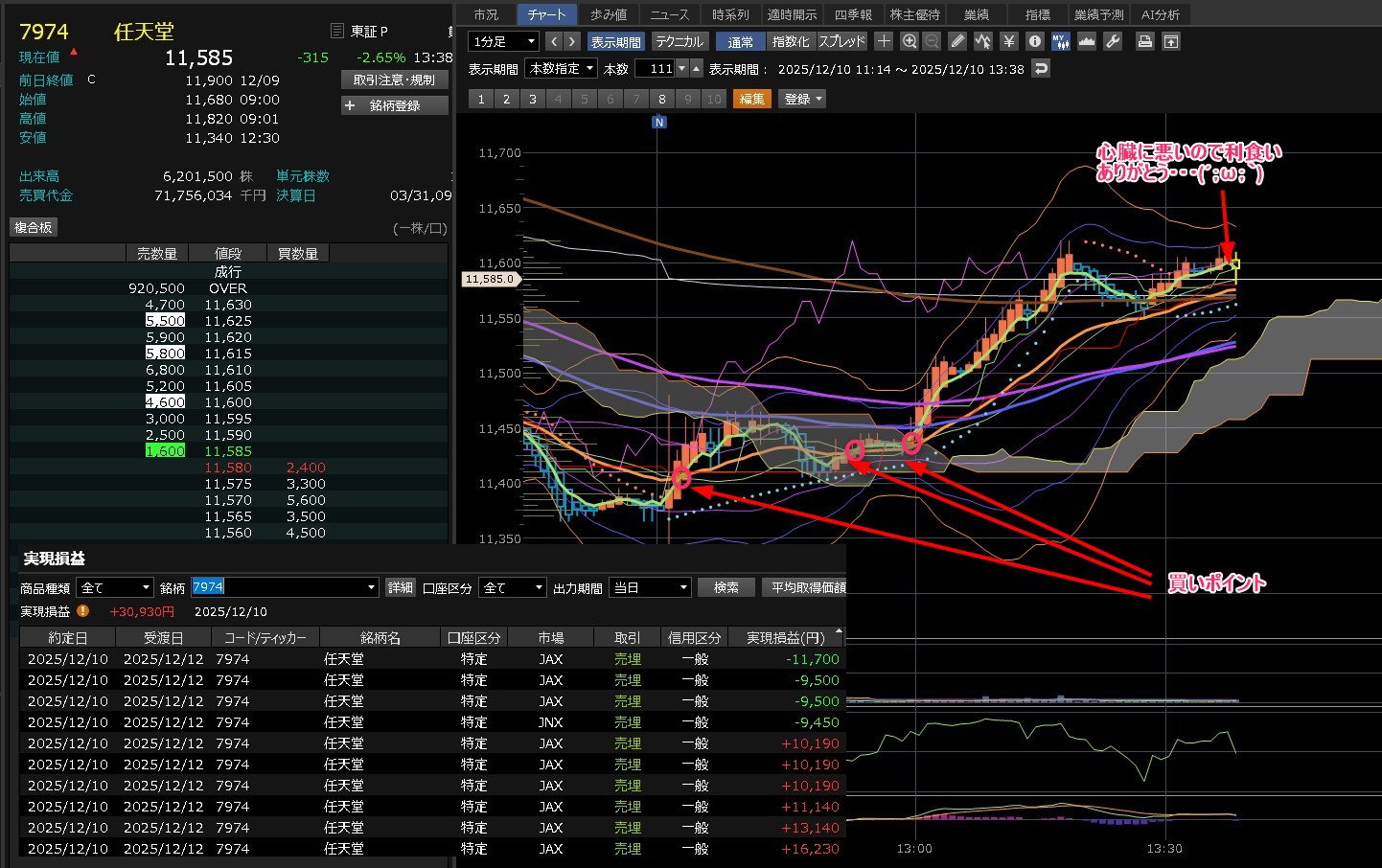This screenshot has width=1382, height=868.
Task: Click the reset display period arrow icon
Action: 1041,68
